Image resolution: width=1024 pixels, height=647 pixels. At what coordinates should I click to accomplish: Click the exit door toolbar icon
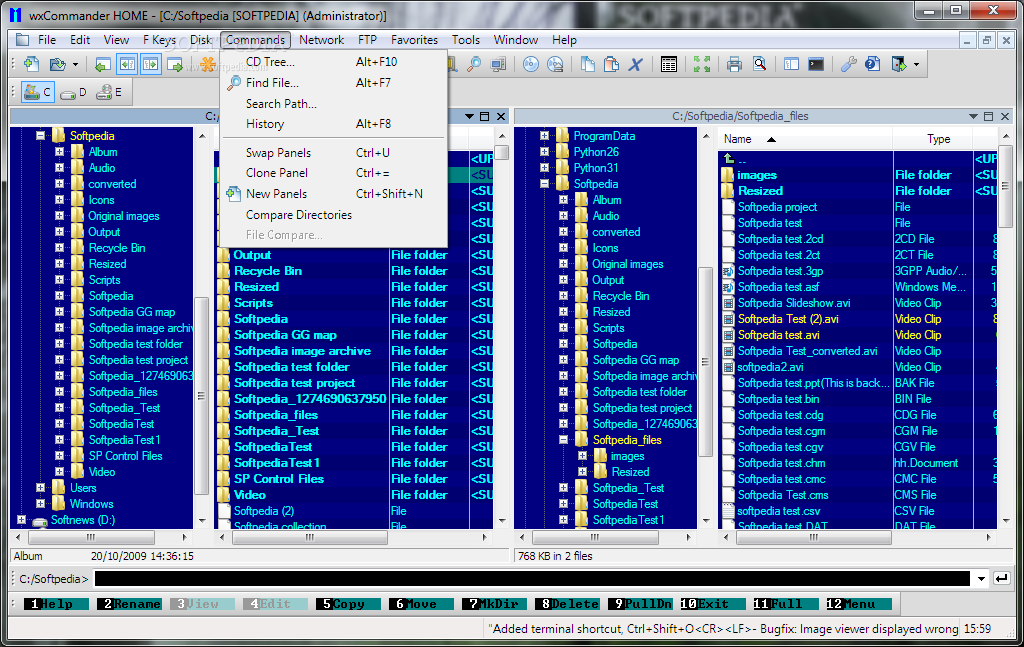point(899,64)
